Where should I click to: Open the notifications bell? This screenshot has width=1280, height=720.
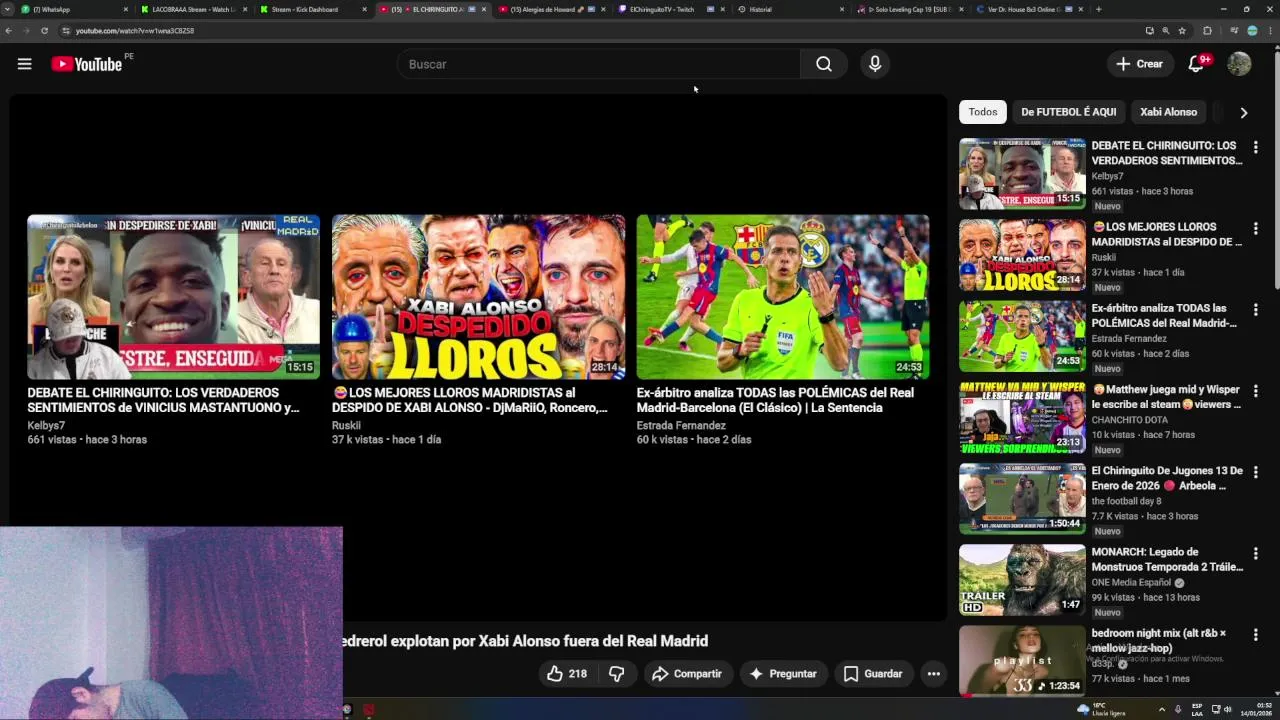coord(1196,64)
